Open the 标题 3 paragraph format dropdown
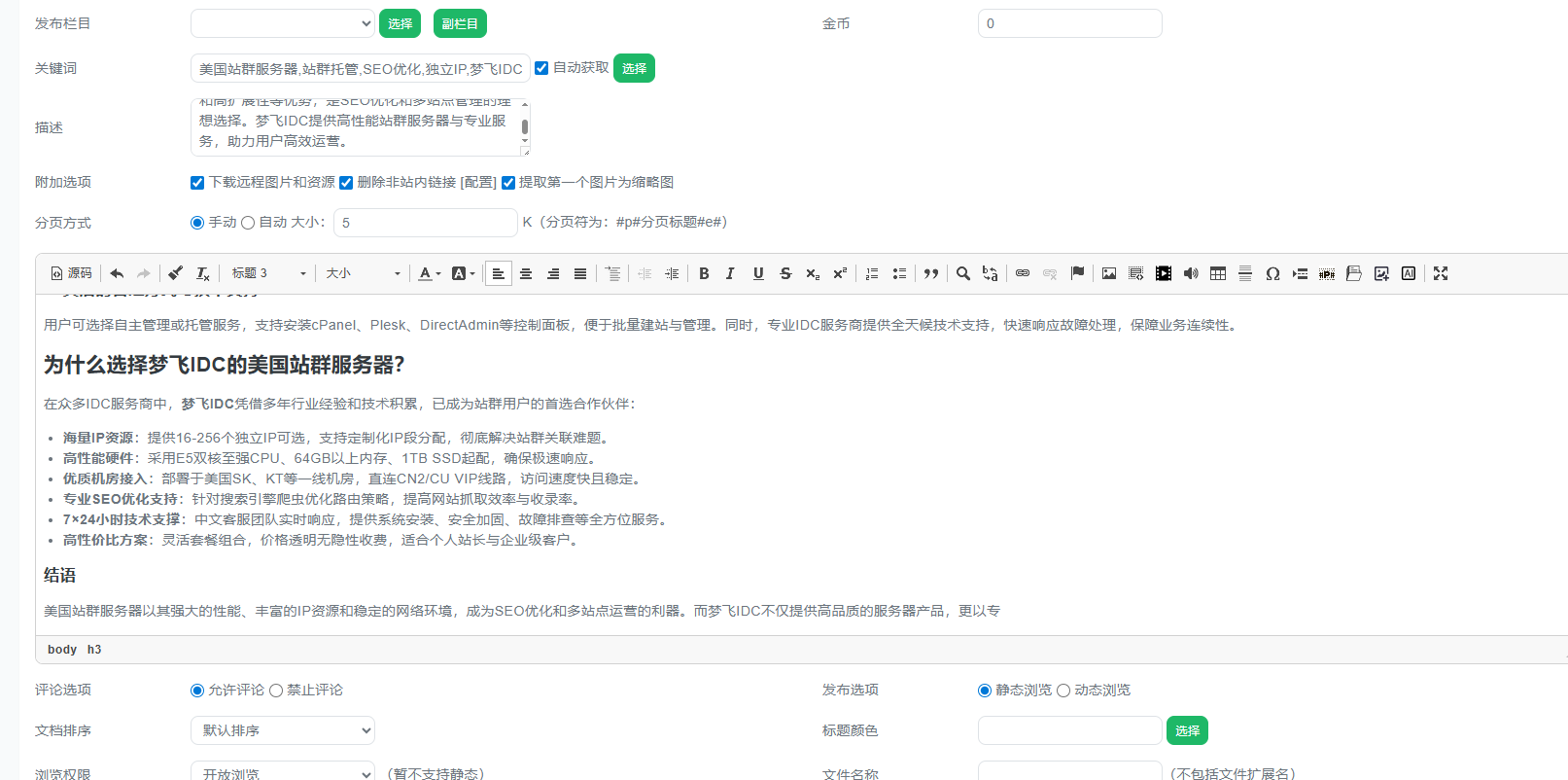Viewport: 1568px width, 780px height. (x=268, y=273)
